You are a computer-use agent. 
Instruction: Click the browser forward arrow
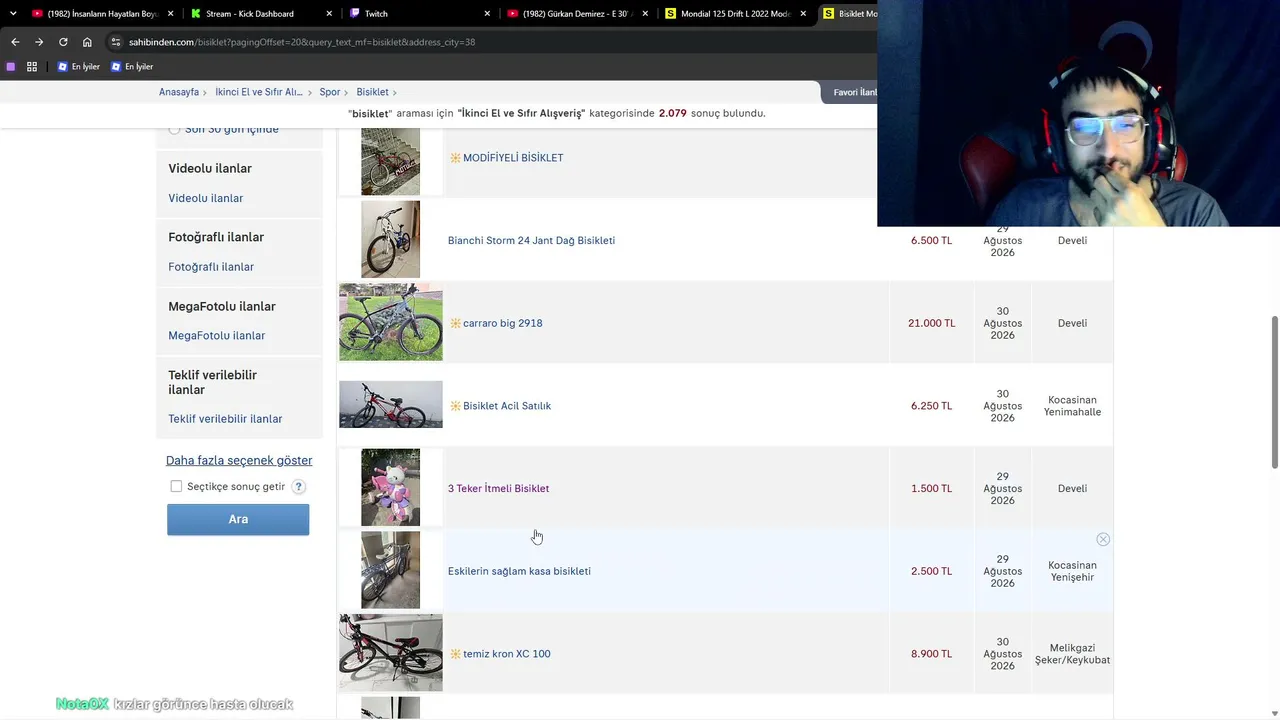pos(39,42)
